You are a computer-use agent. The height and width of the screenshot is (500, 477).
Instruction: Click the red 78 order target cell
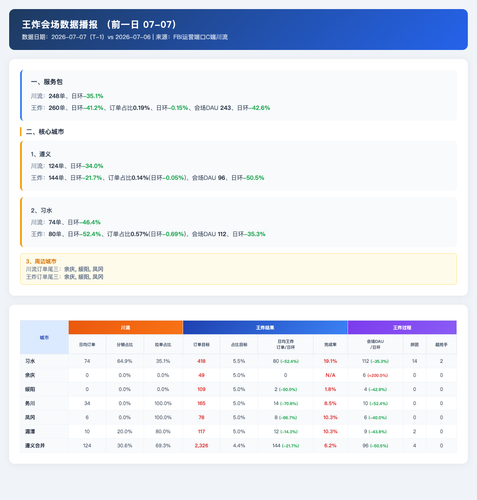pyautogui.click(x=201, y=417)
